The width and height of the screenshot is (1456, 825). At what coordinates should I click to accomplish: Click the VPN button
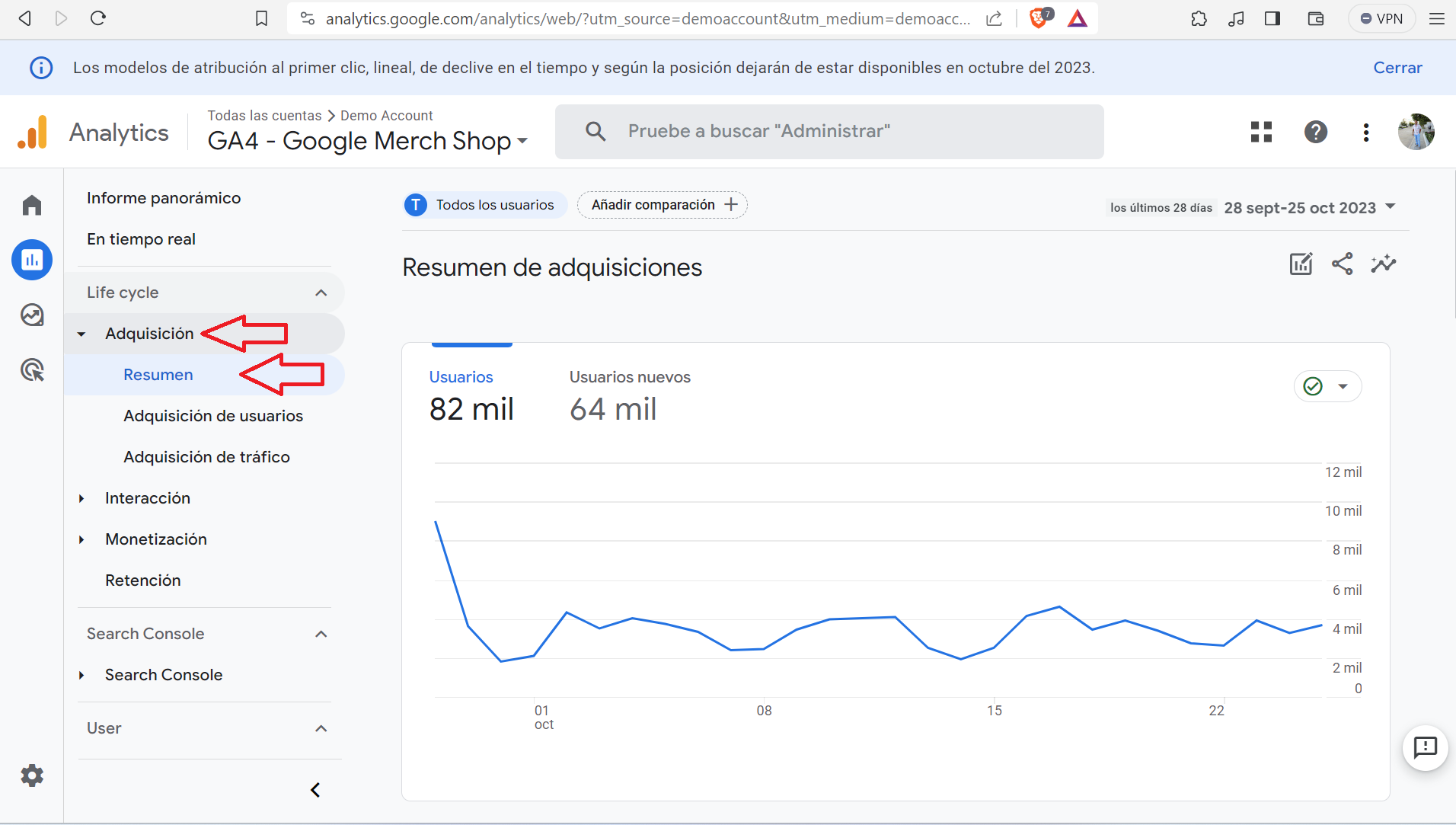tap(1381, 18)
